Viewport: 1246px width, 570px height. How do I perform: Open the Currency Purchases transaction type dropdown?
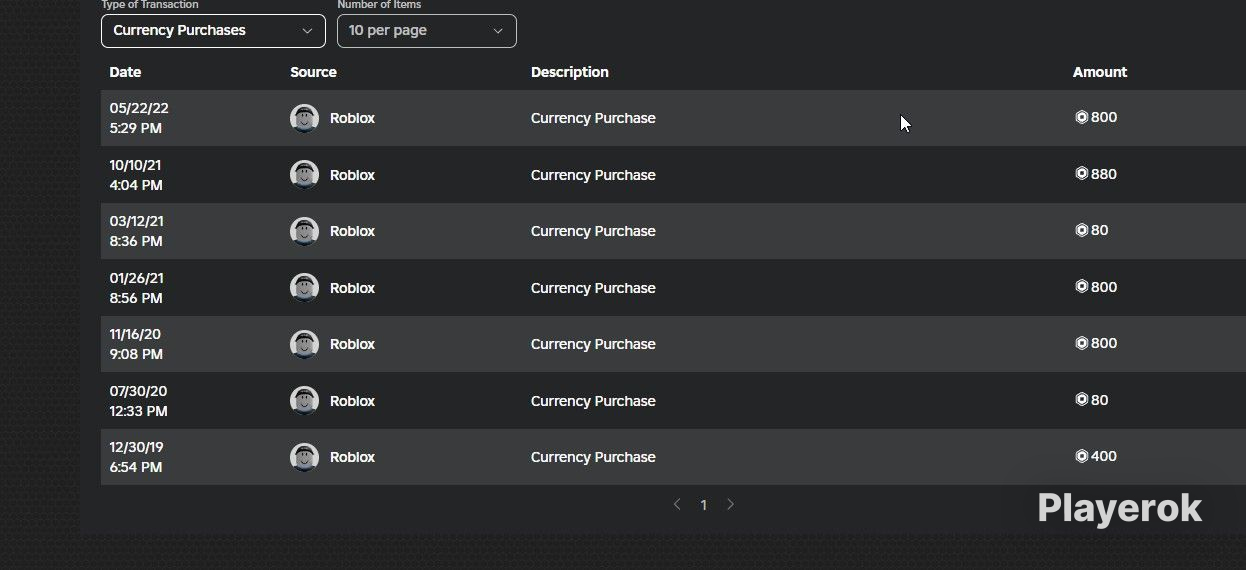(213, 31)
